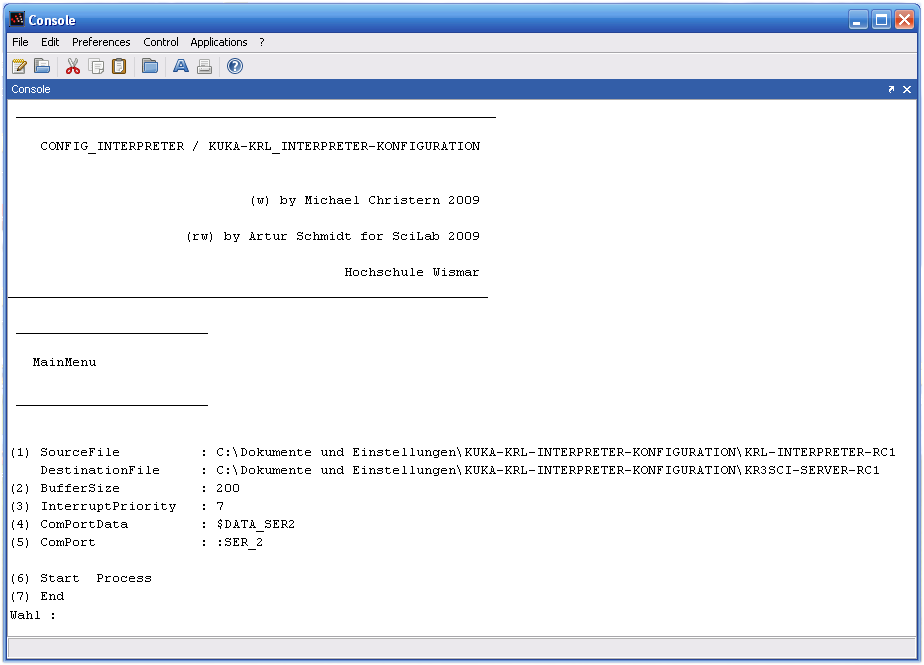
Task: Open a file using the toolbar icon
Action: click(42, 66)
